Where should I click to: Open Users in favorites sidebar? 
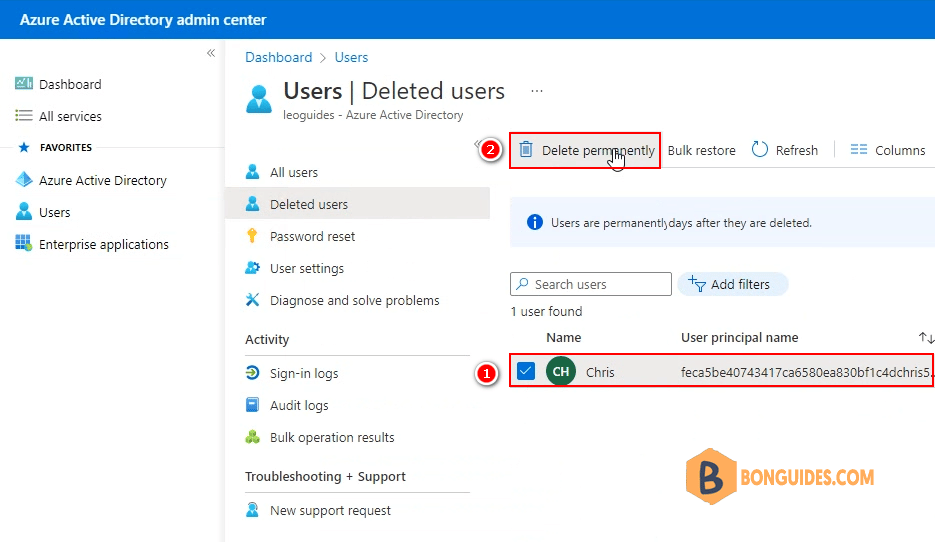[x=54, y=212]
